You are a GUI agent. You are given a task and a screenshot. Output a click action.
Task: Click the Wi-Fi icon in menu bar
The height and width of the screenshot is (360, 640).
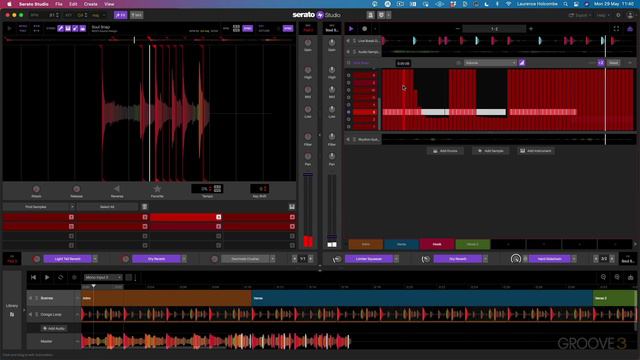point(508,4)
